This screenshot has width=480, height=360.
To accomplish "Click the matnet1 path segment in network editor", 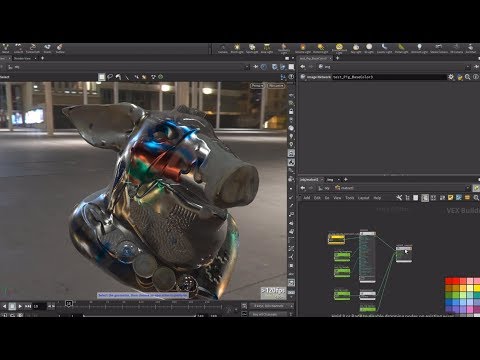I will (x=345, y=188).
